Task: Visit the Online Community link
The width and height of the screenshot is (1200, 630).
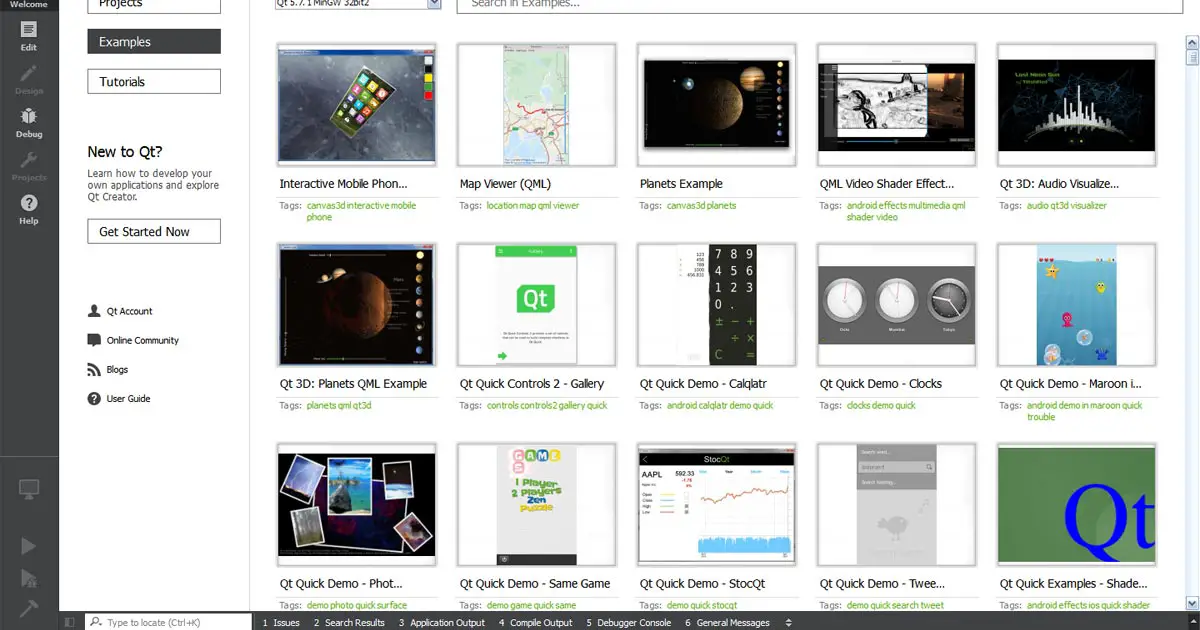Action: tap(143, 340)
